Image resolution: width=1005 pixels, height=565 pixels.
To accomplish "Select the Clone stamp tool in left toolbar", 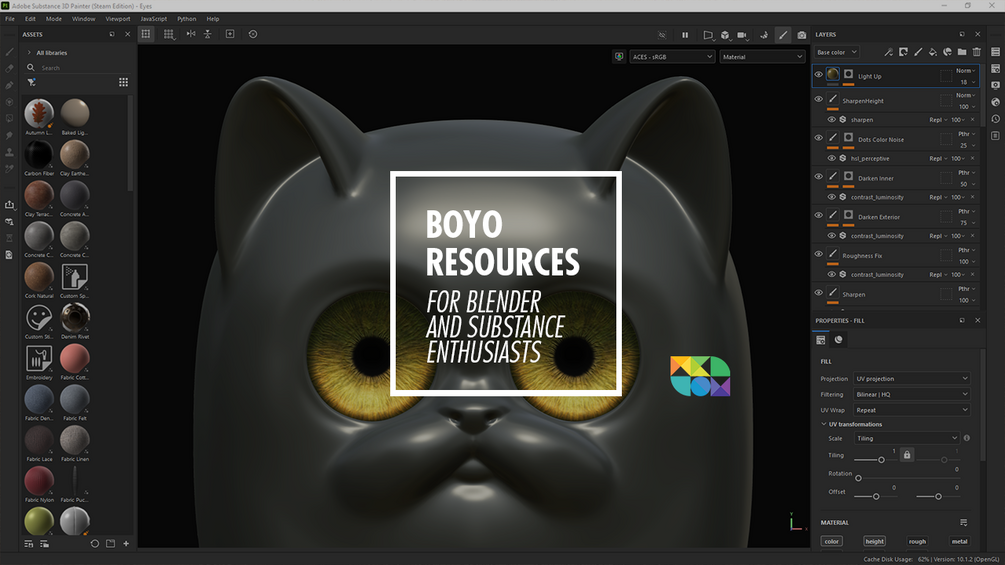I will tap(10, 152).
